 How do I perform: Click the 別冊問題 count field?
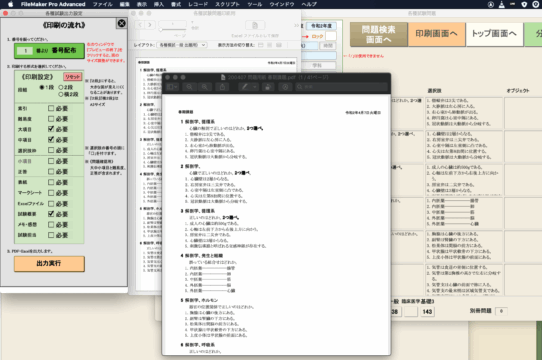501,311
